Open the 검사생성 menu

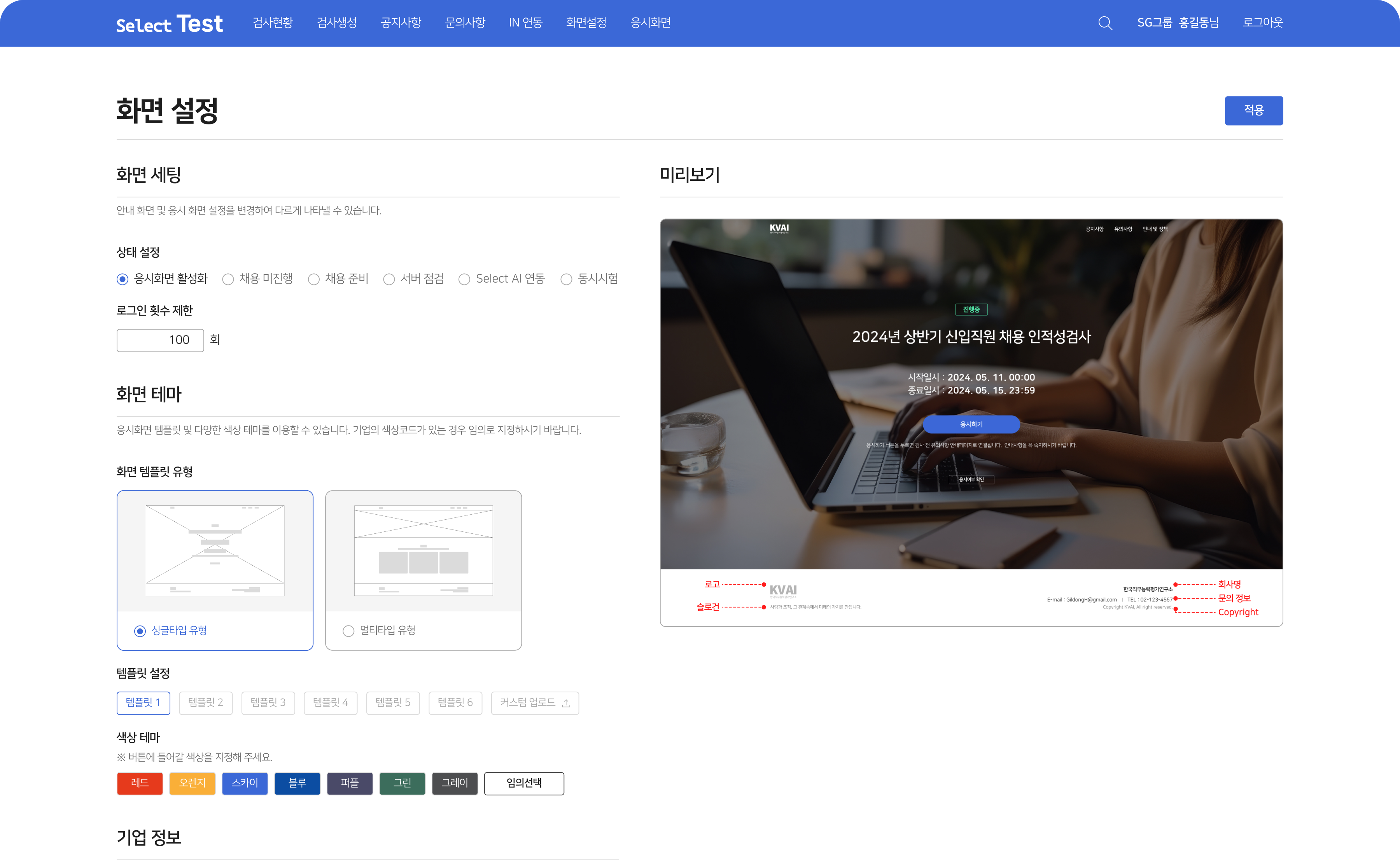(337, 23)
